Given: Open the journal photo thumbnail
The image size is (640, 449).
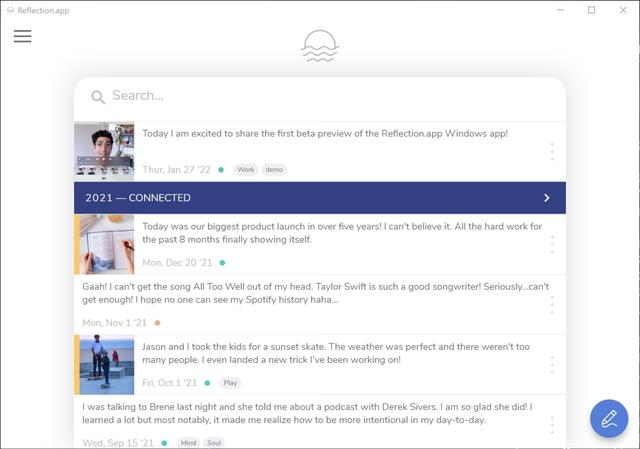Looking at the screenshot, I should point(107,244).
